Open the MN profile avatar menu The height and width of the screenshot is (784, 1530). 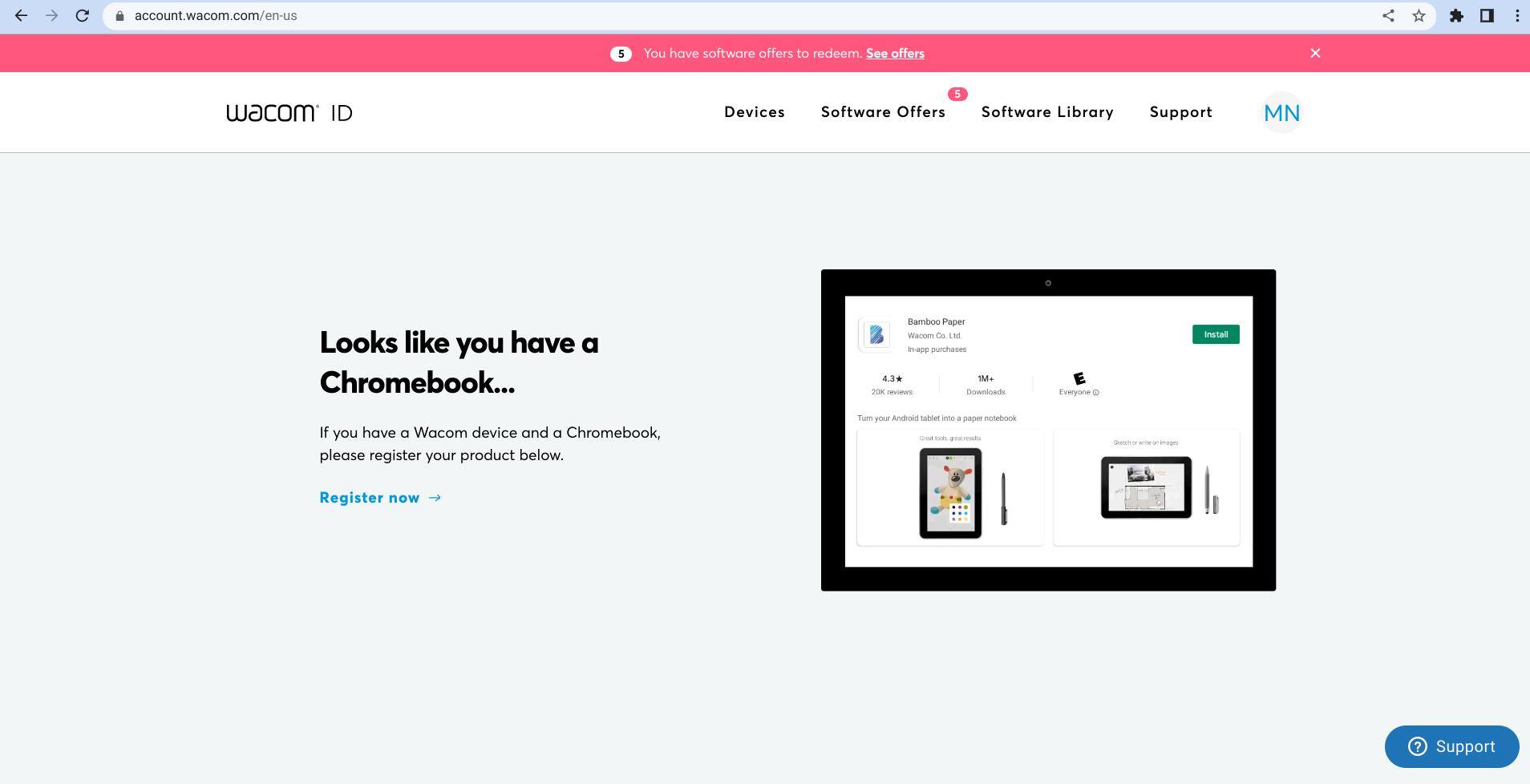pyautogui.click(x=1281, y=113)
